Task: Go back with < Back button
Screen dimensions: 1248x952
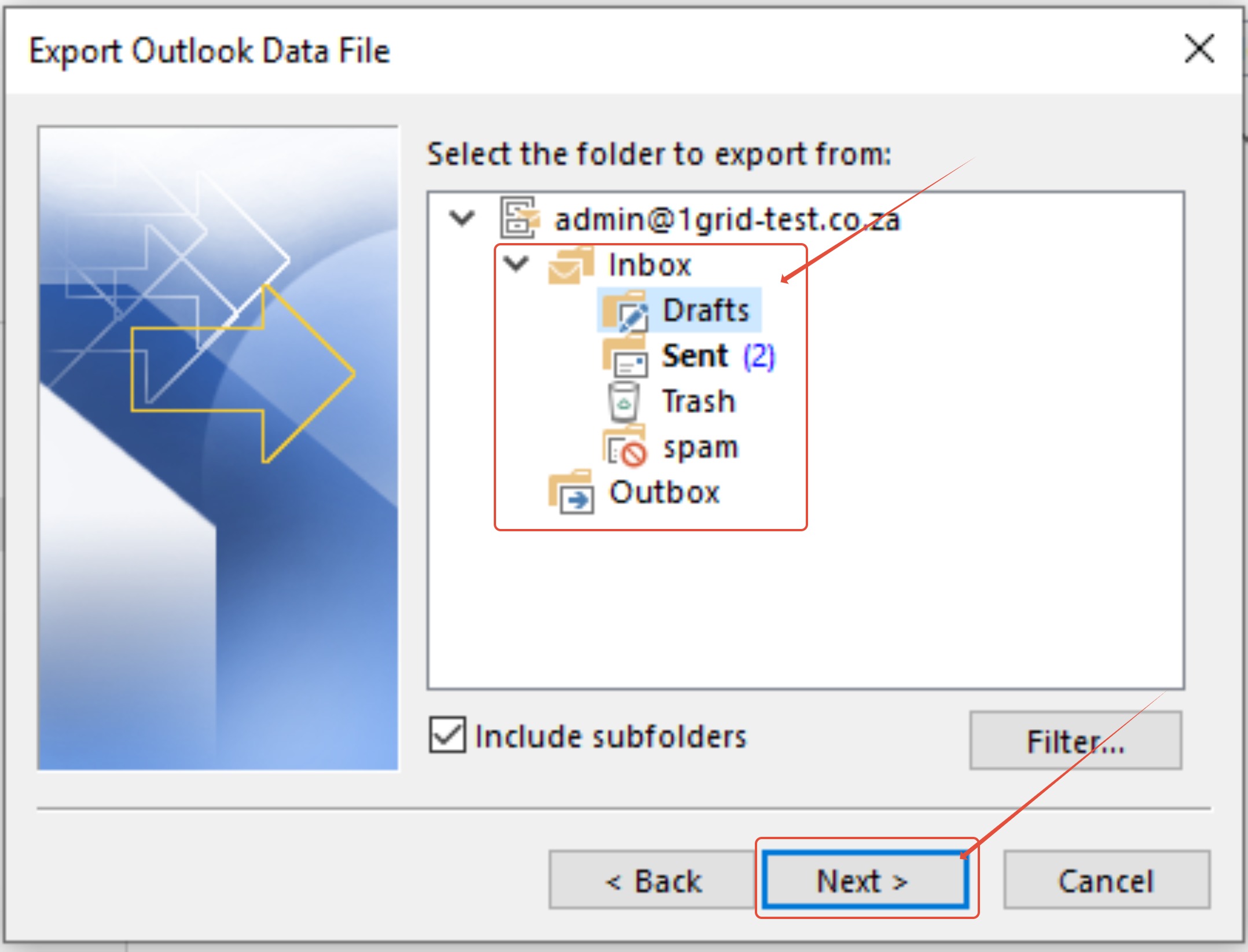Action: pos(652,880)
